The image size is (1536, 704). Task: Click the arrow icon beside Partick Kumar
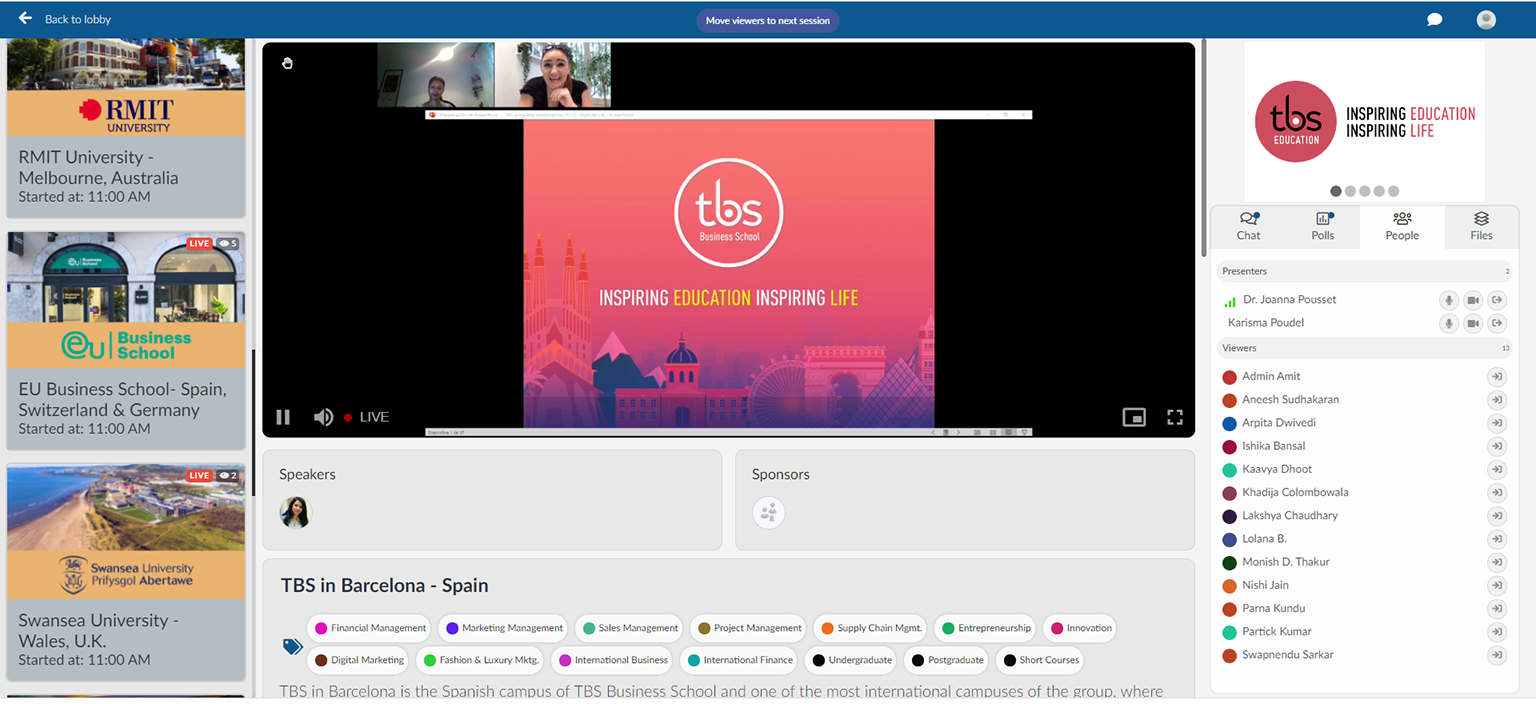(1497, 632)
